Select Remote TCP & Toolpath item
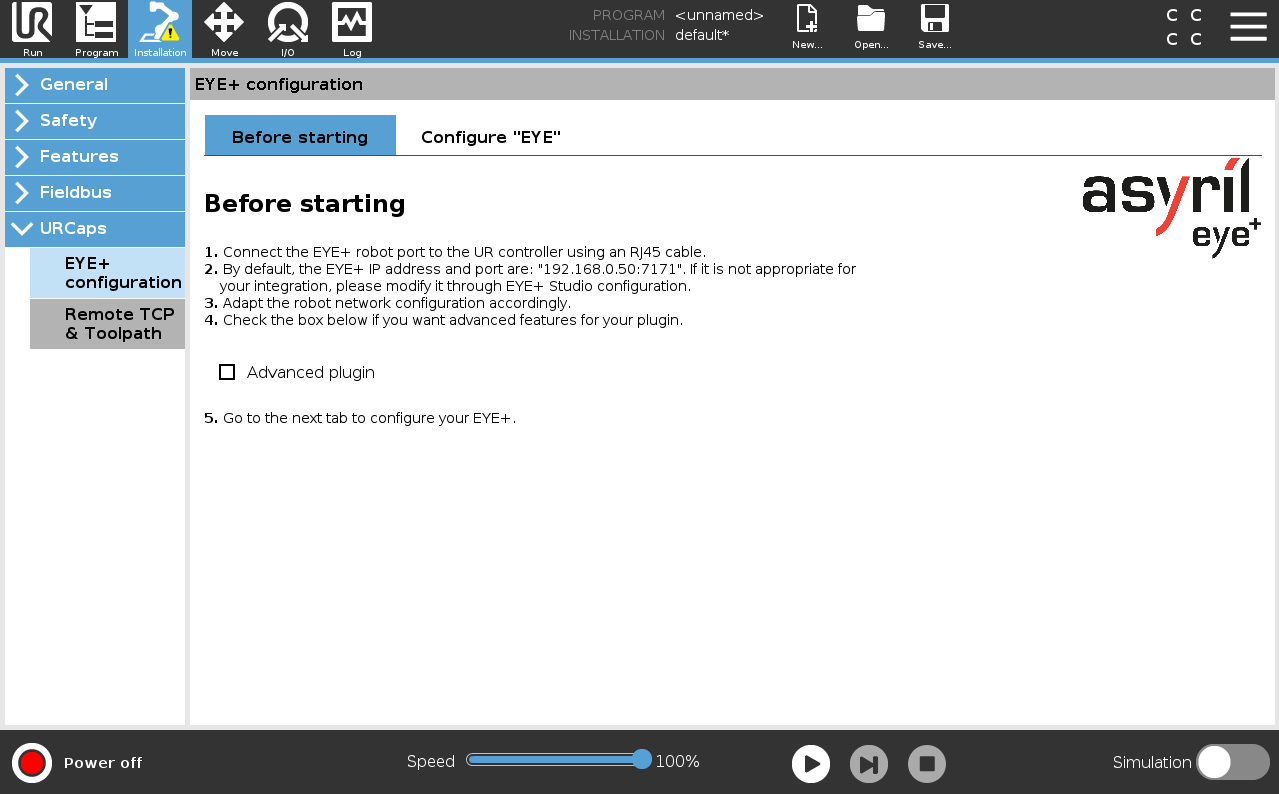The width and height of the screenshot is (1279, 794). [x=108, y=324]
